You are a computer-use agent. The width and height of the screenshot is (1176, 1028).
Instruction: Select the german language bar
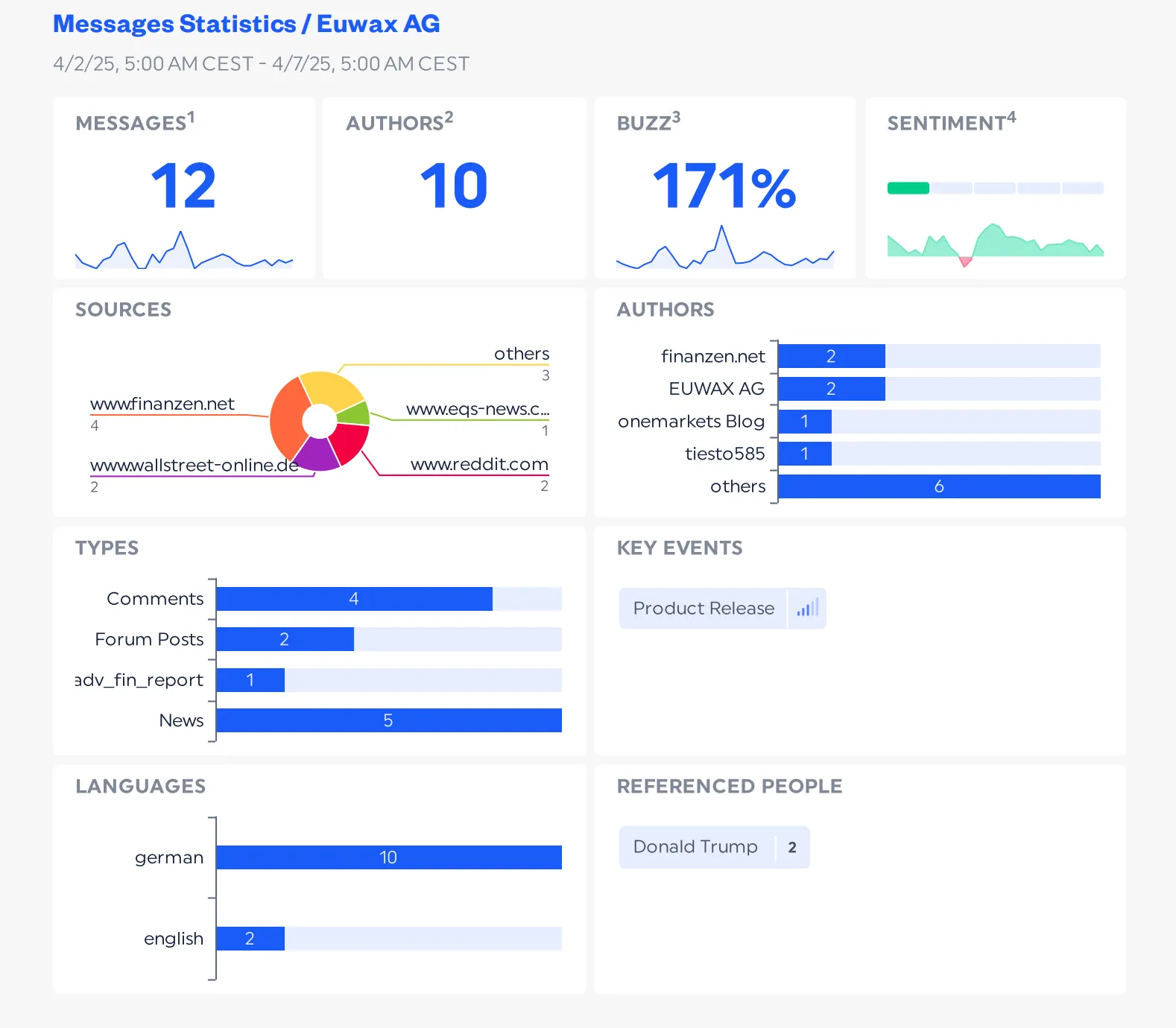[388, 857]
